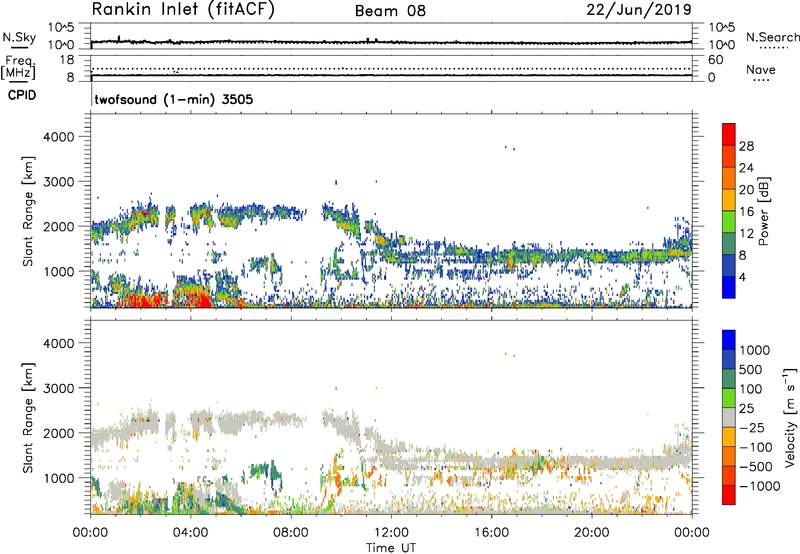This screenshot has width=800, height=554.
Task: Click the '08:00' time axis tick label
Action: click(291, 533)
